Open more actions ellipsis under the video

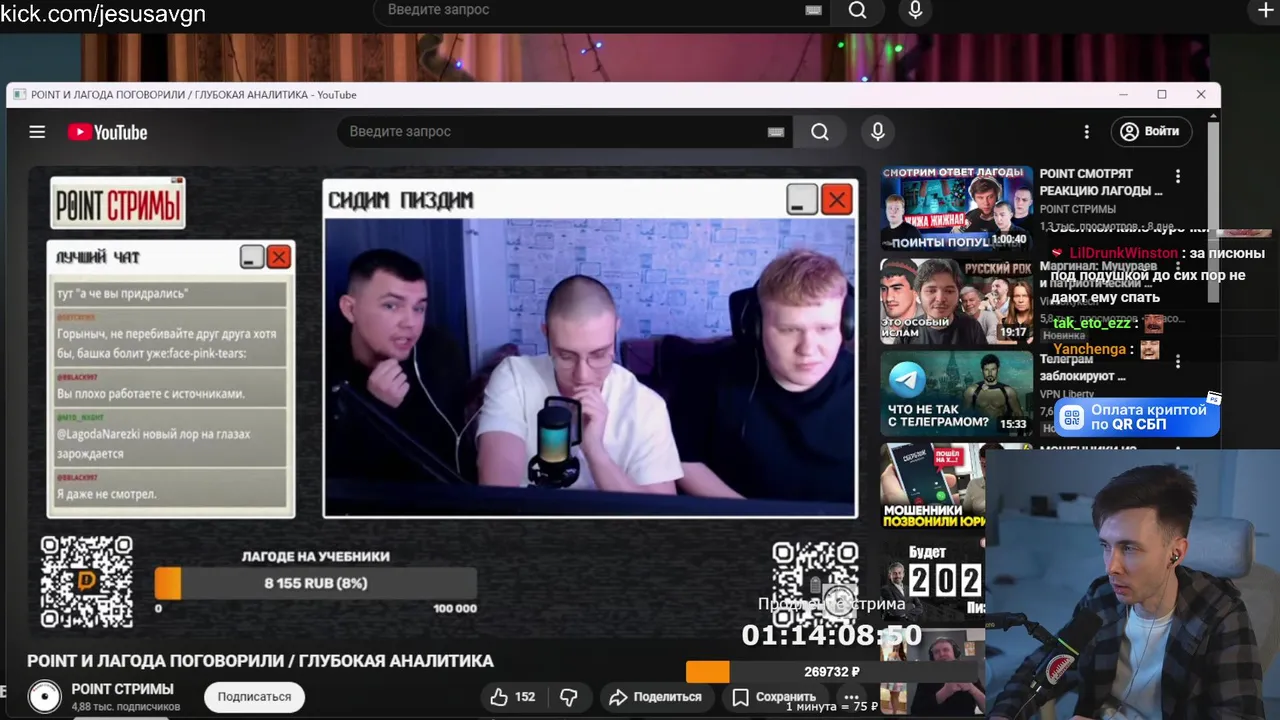pos(851,697)
